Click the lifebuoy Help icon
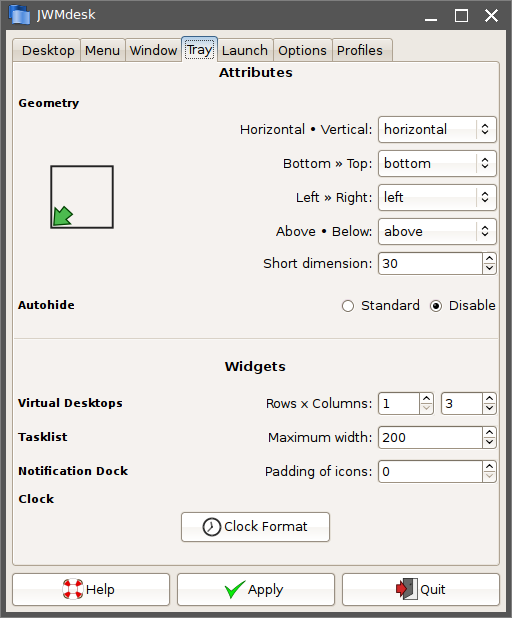512x618 pixels. (x=73, y=589)
